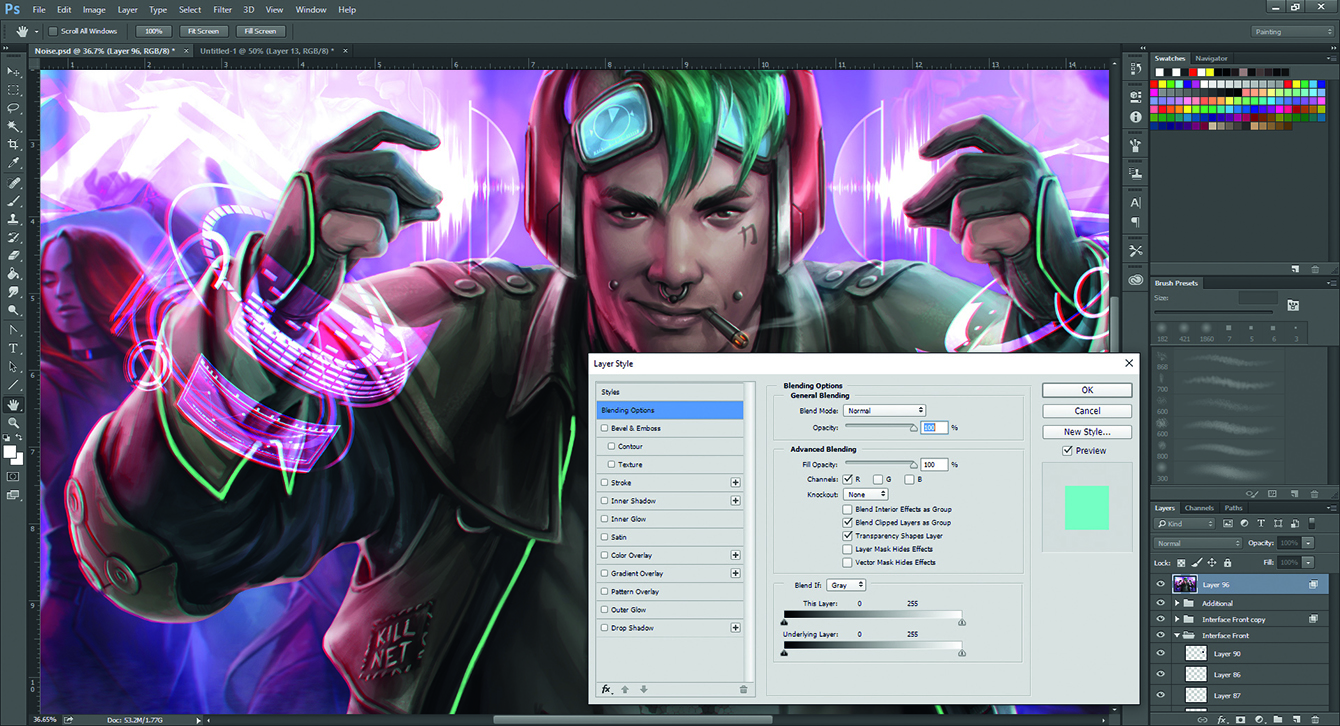The image size is (1340, 726).
Task: Select the Paint Bucket tool
Action: [x=14, y=274]
